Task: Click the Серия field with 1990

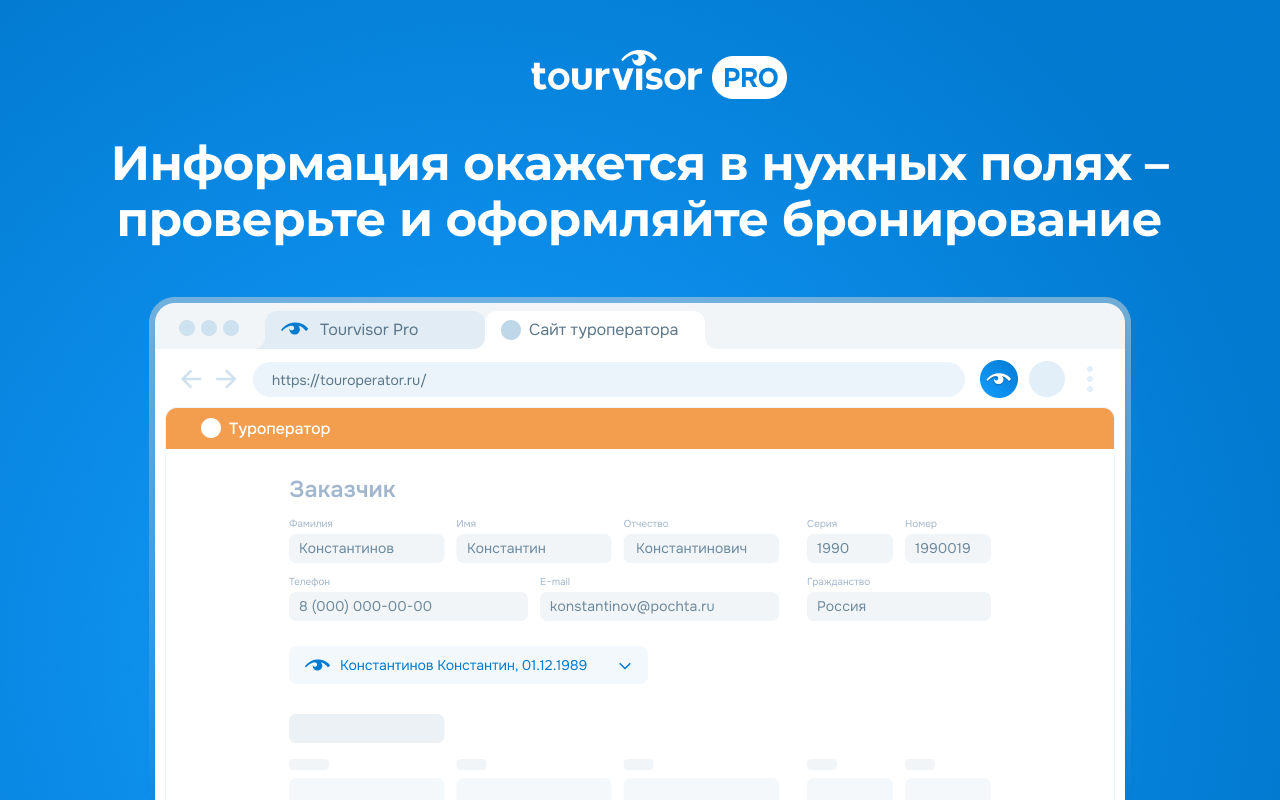Action: click(850, 548)
